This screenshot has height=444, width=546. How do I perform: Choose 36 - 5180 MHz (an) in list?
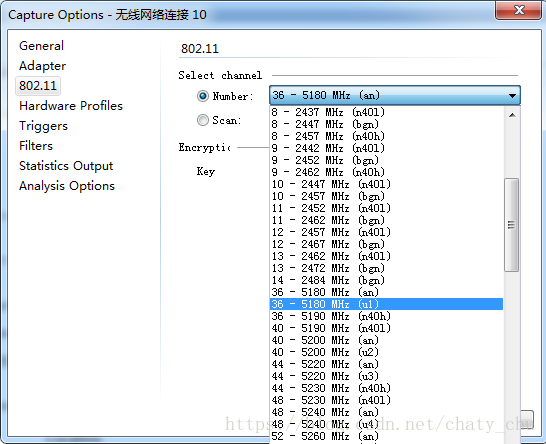point(387,292)
